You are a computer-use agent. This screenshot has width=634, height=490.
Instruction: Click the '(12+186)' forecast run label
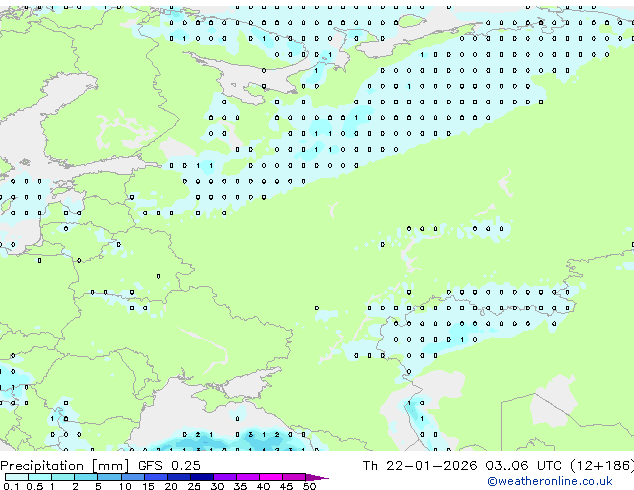coord(602,466)
